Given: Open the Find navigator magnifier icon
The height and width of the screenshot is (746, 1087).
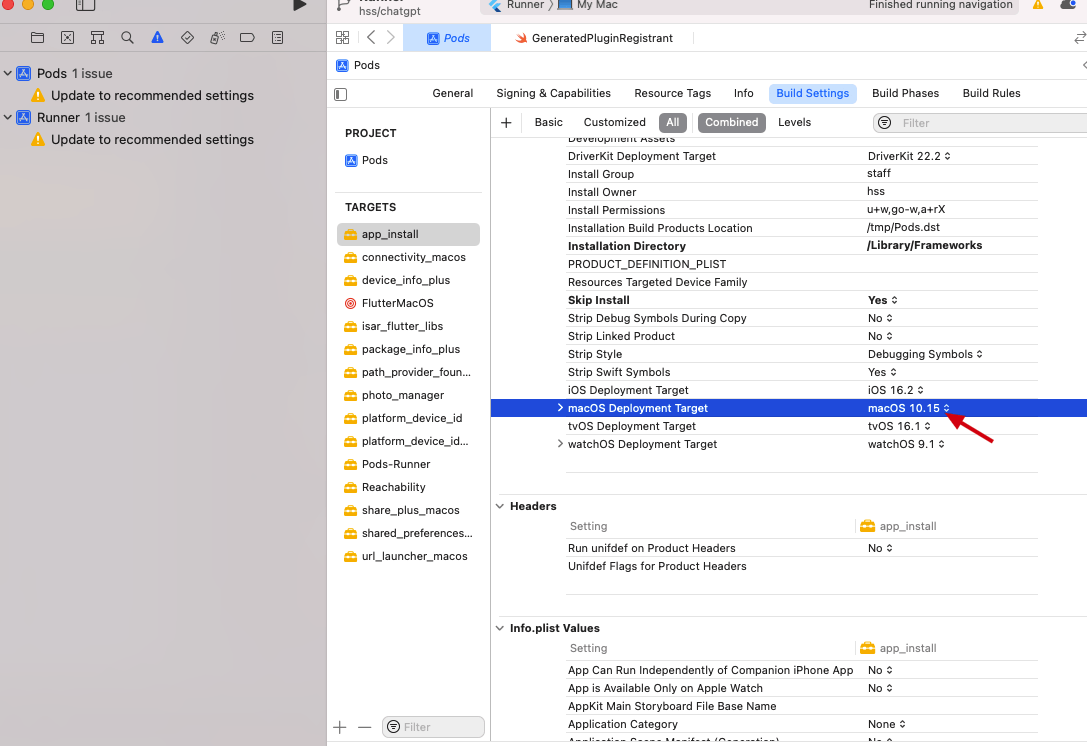Looking at the screenshot, I should coord(127,37).
